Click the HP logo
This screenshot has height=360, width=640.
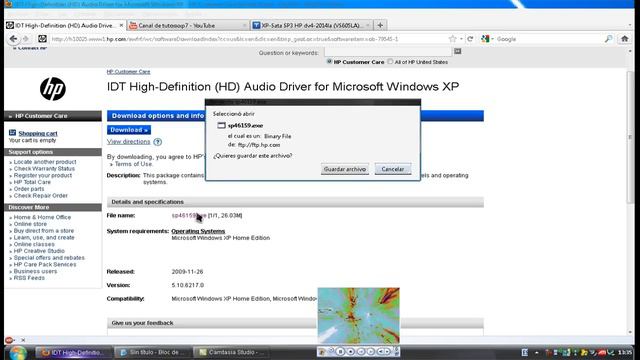pos(53,89)
